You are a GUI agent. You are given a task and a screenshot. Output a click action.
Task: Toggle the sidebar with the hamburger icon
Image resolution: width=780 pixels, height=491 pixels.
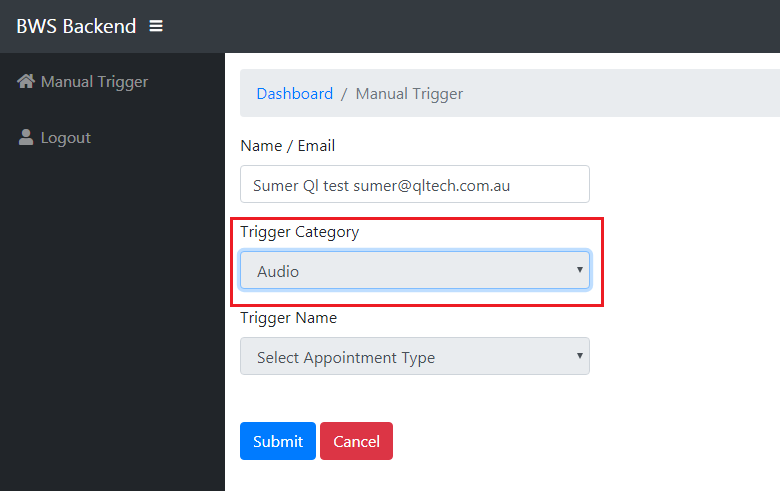click(x=156, y=26)
